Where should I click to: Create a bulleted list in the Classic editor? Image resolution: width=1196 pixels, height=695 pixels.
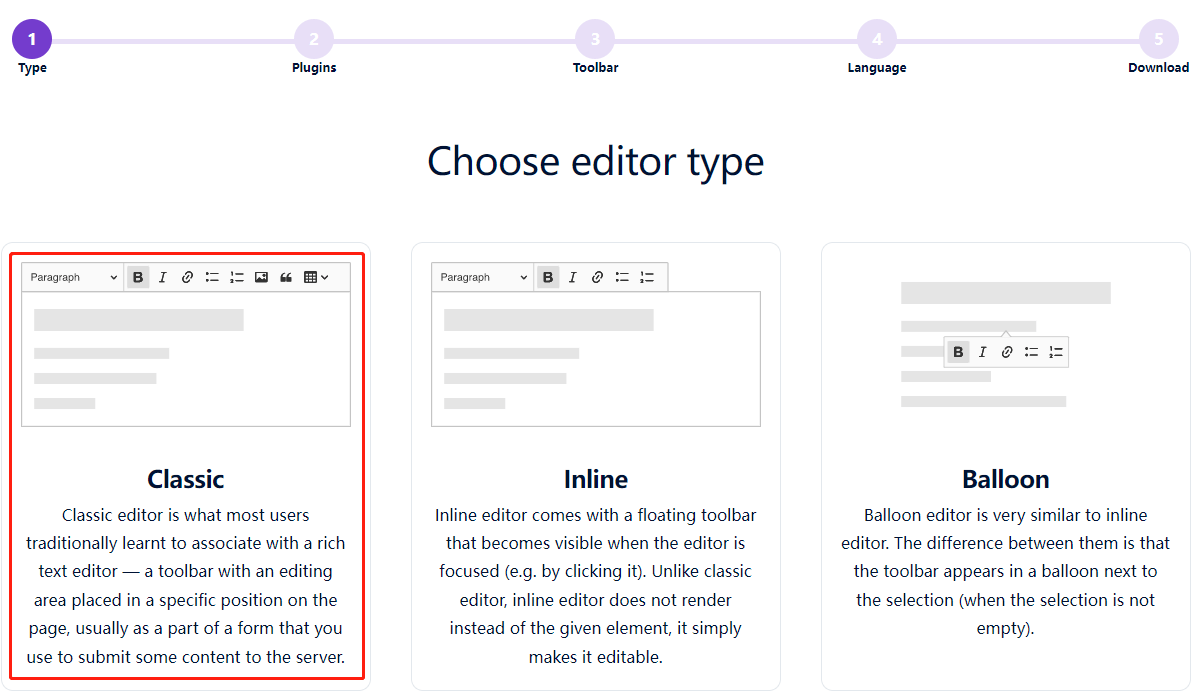tap(212, 277)
